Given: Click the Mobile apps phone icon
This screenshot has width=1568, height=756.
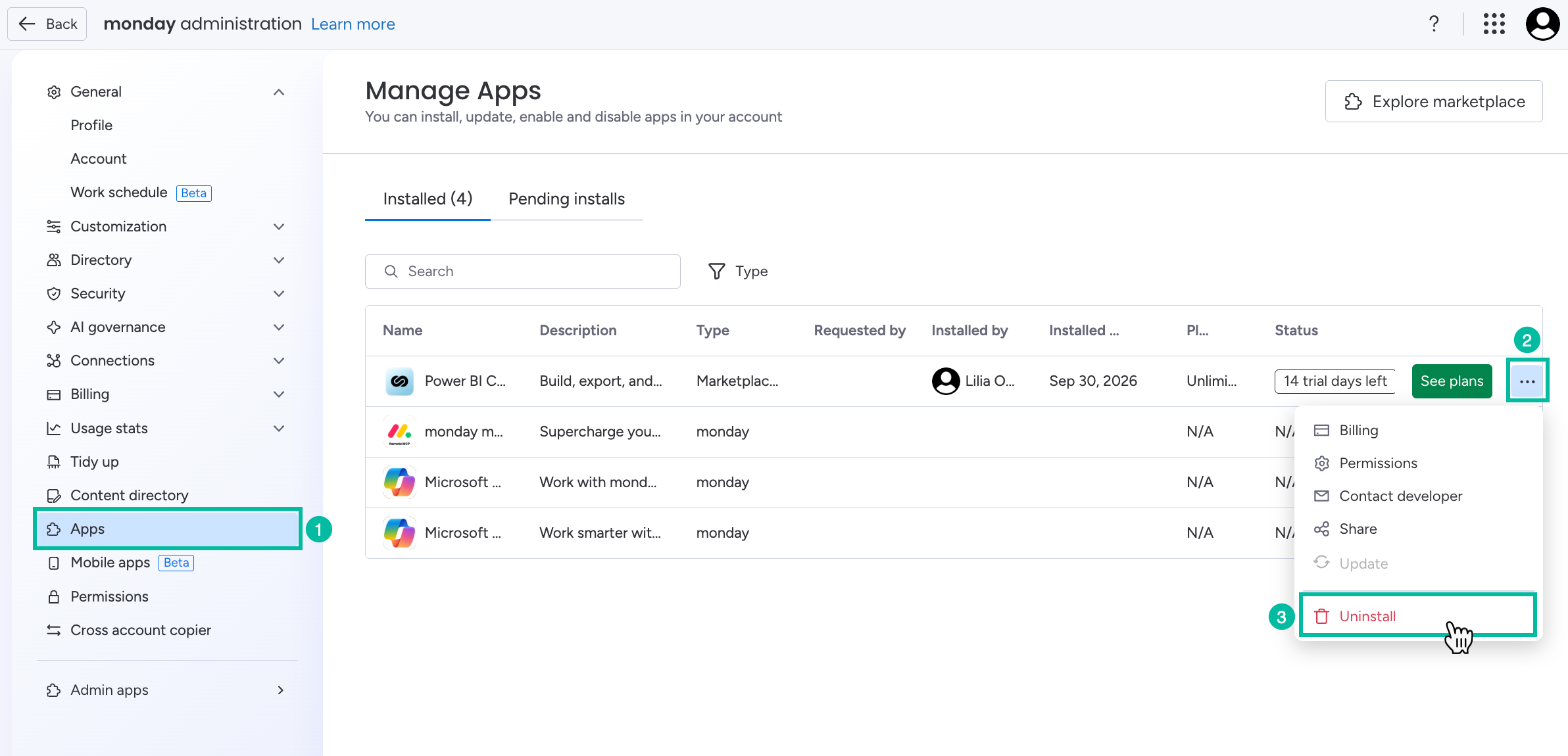Looking at the screenshot, I should point(54,563).
